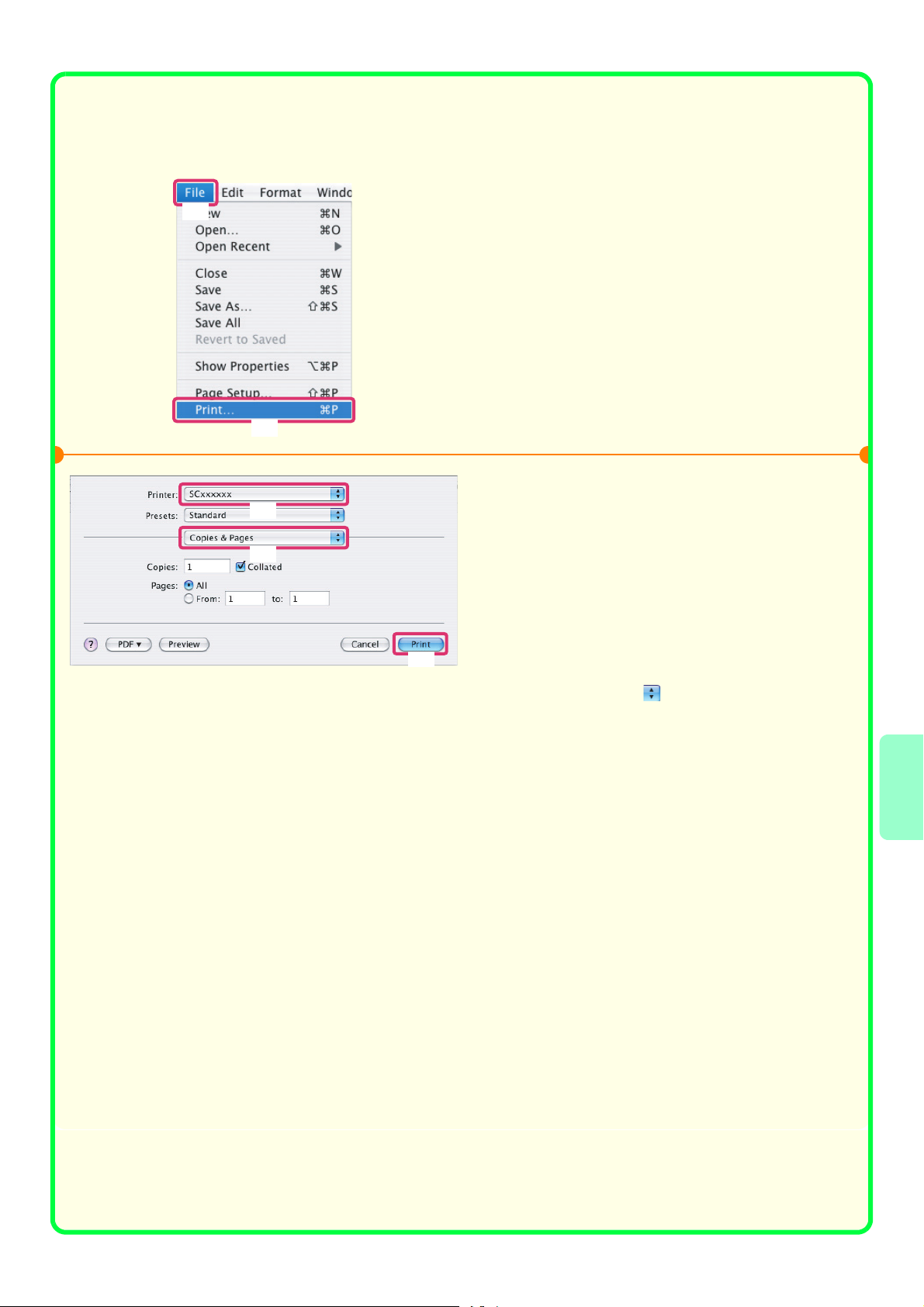924x1307 pixels.
Task: Click the page range "to" field
Action: pos(309,599)
